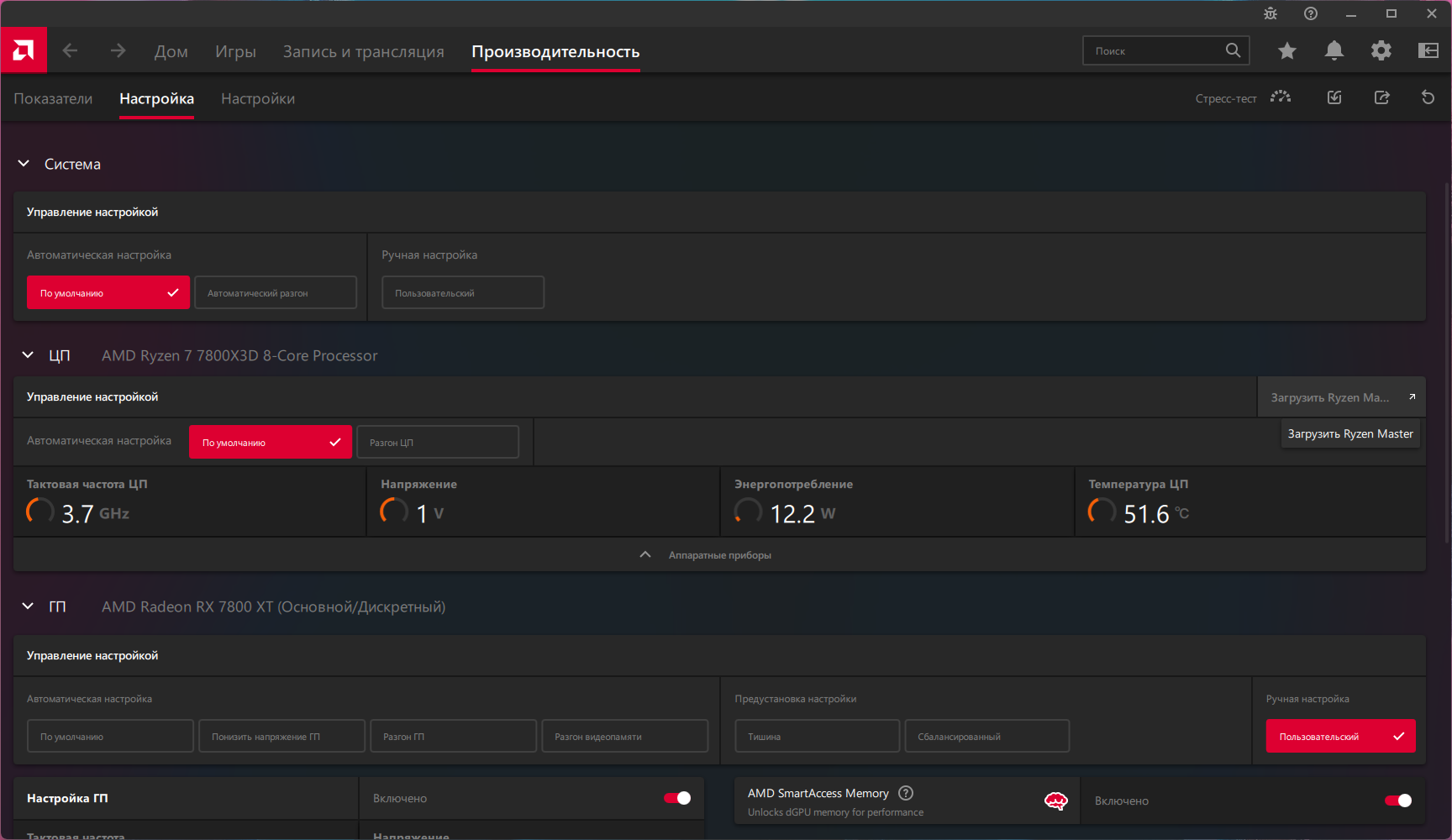The width and height of the screenshot is (1452, 840).
Task: Select Разгон видеопамяти option
Action: click(624, 737)
